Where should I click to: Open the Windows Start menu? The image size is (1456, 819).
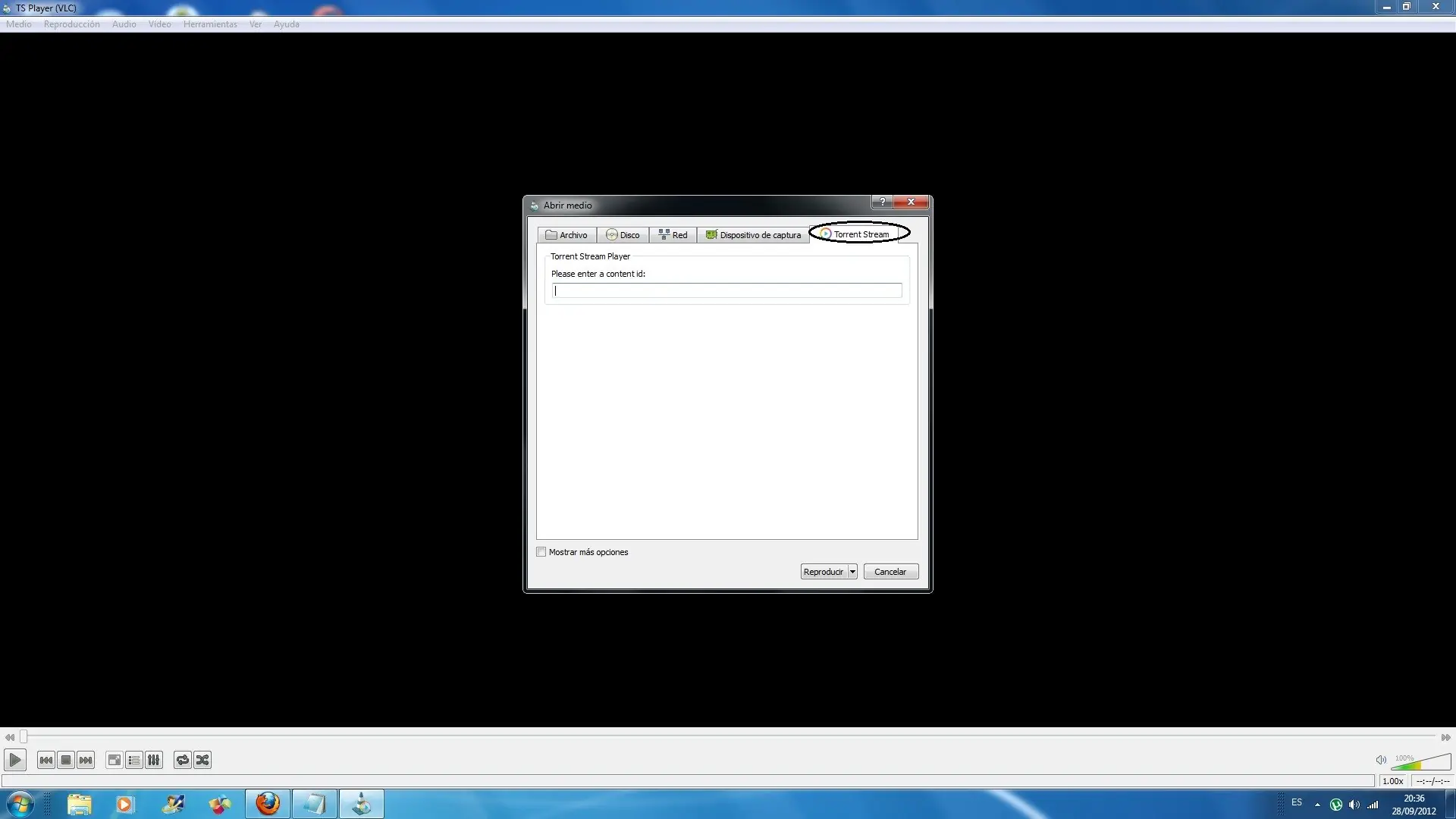(20, 804)
